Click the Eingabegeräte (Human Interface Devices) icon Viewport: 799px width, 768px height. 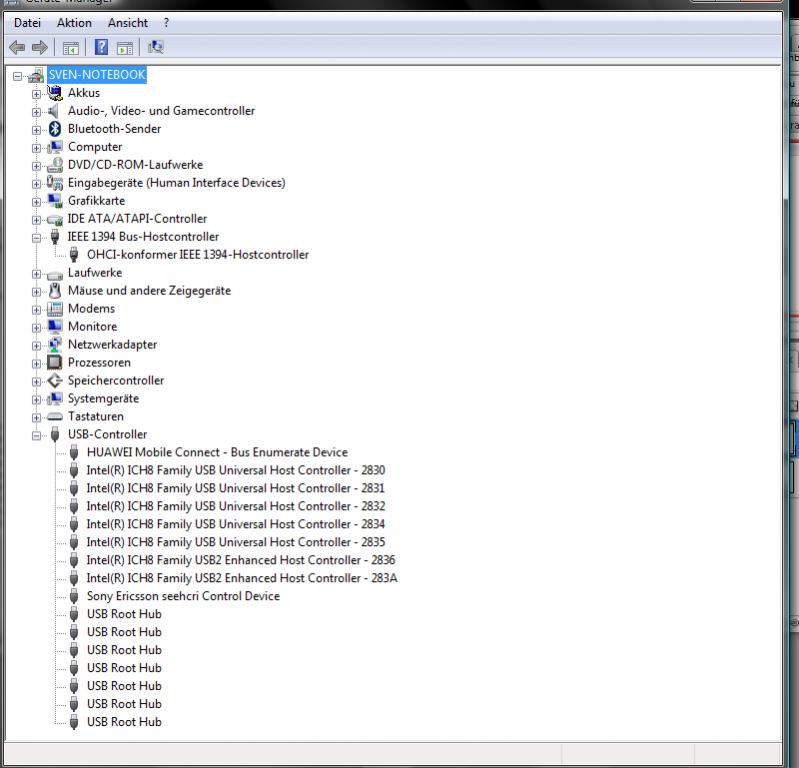[55, 183]
